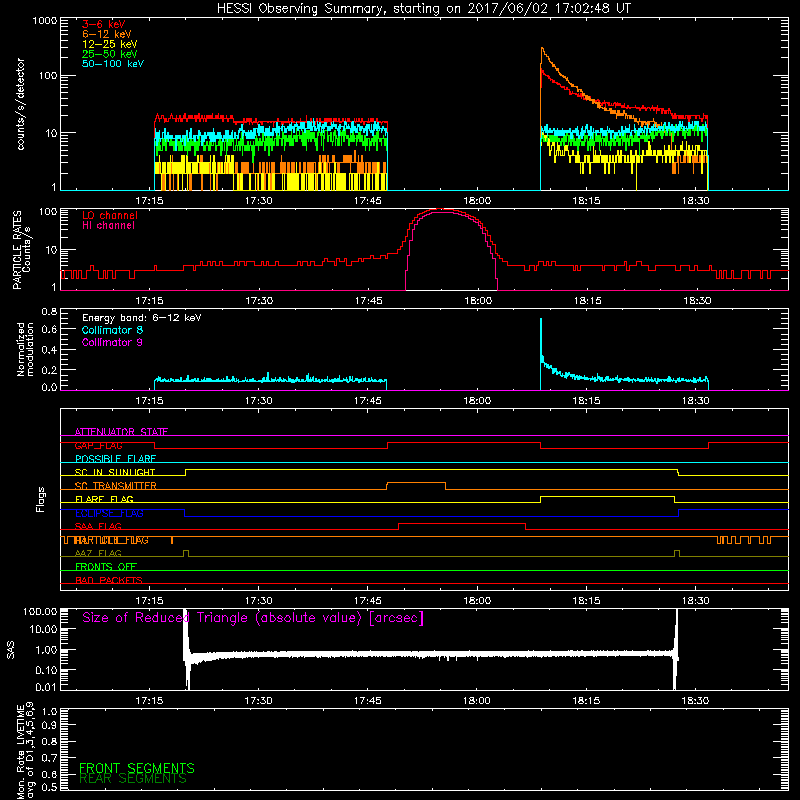Screen dimensions: 800x800
Task: Click the HI channel legend label
Action: [x=108, y=226]
